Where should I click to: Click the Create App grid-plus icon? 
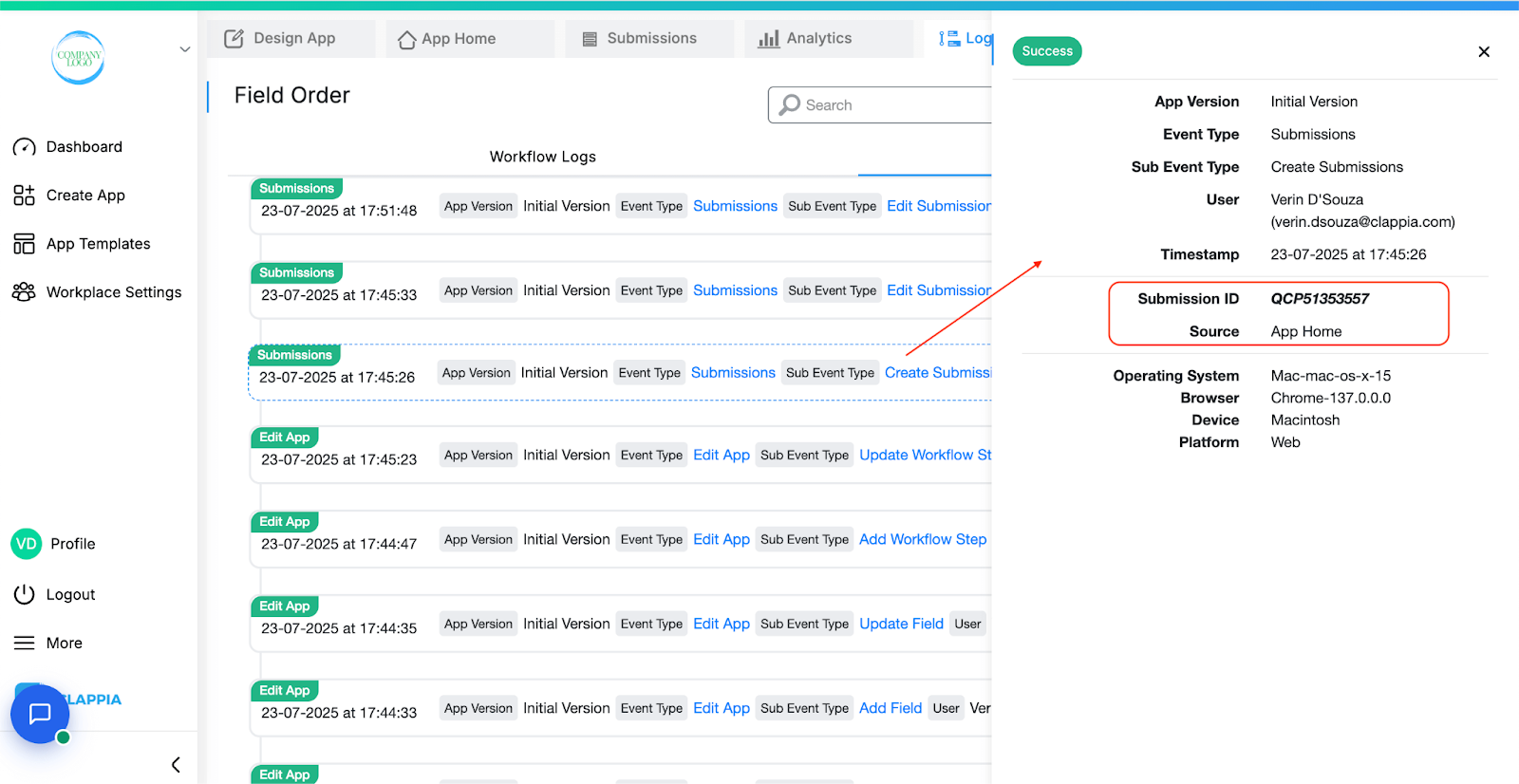(24, 196)
